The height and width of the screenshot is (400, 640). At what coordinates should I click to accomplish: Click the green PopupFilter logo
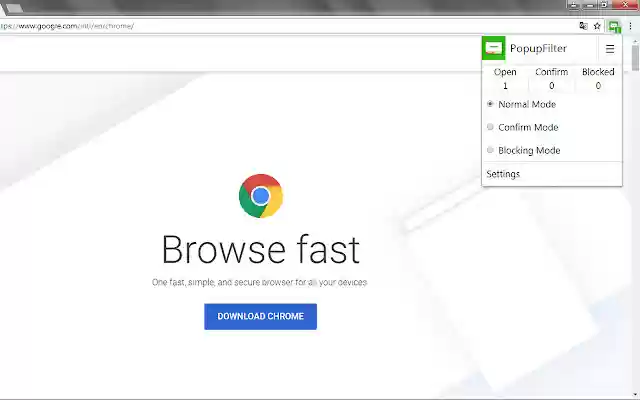[493, 48]
